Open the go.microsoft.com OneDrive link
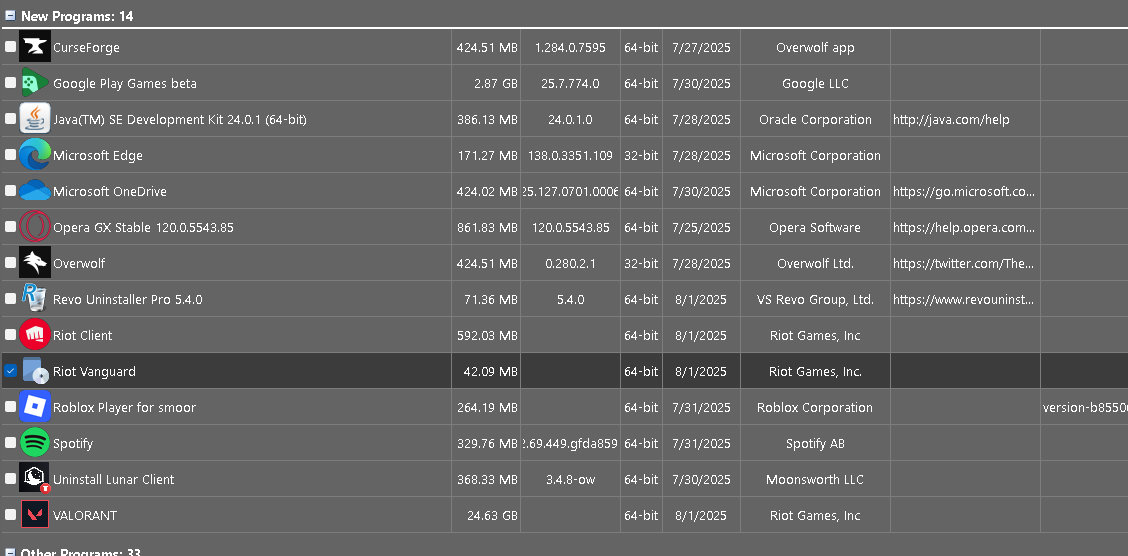 [x=964, y=191]
